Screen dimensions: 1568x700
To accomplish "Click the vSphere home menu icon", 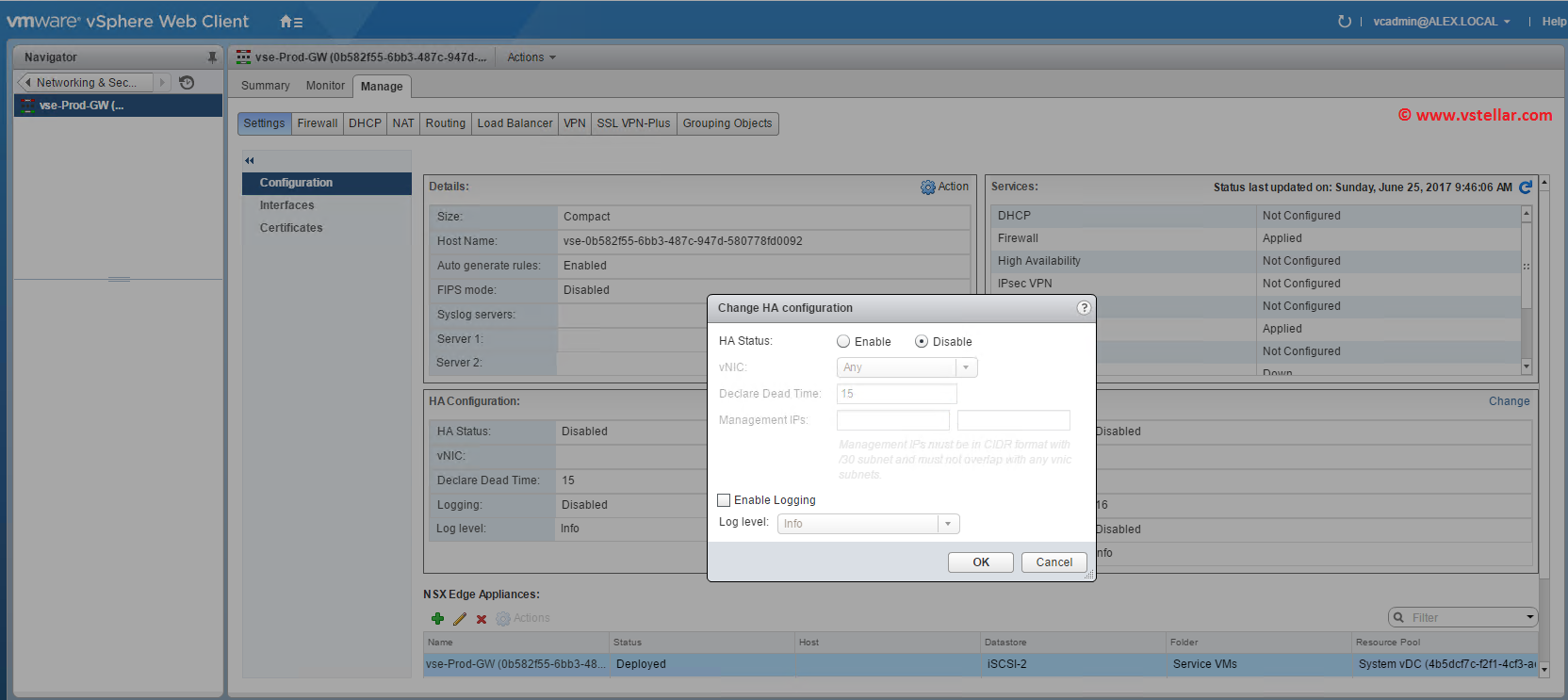I will [290, 22].
